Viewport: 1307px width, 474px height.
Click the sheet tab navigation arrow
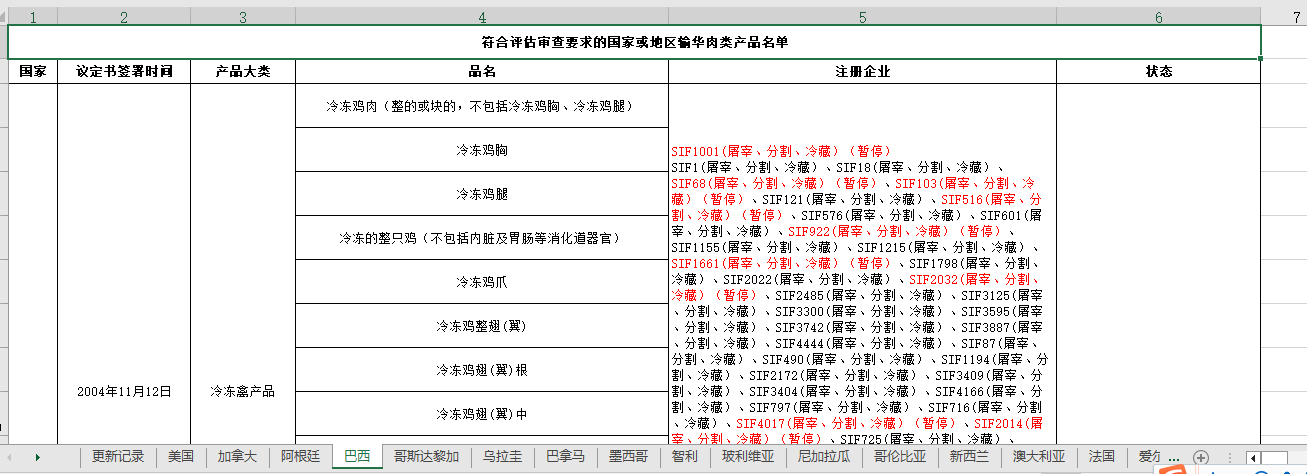click(38, 457)
